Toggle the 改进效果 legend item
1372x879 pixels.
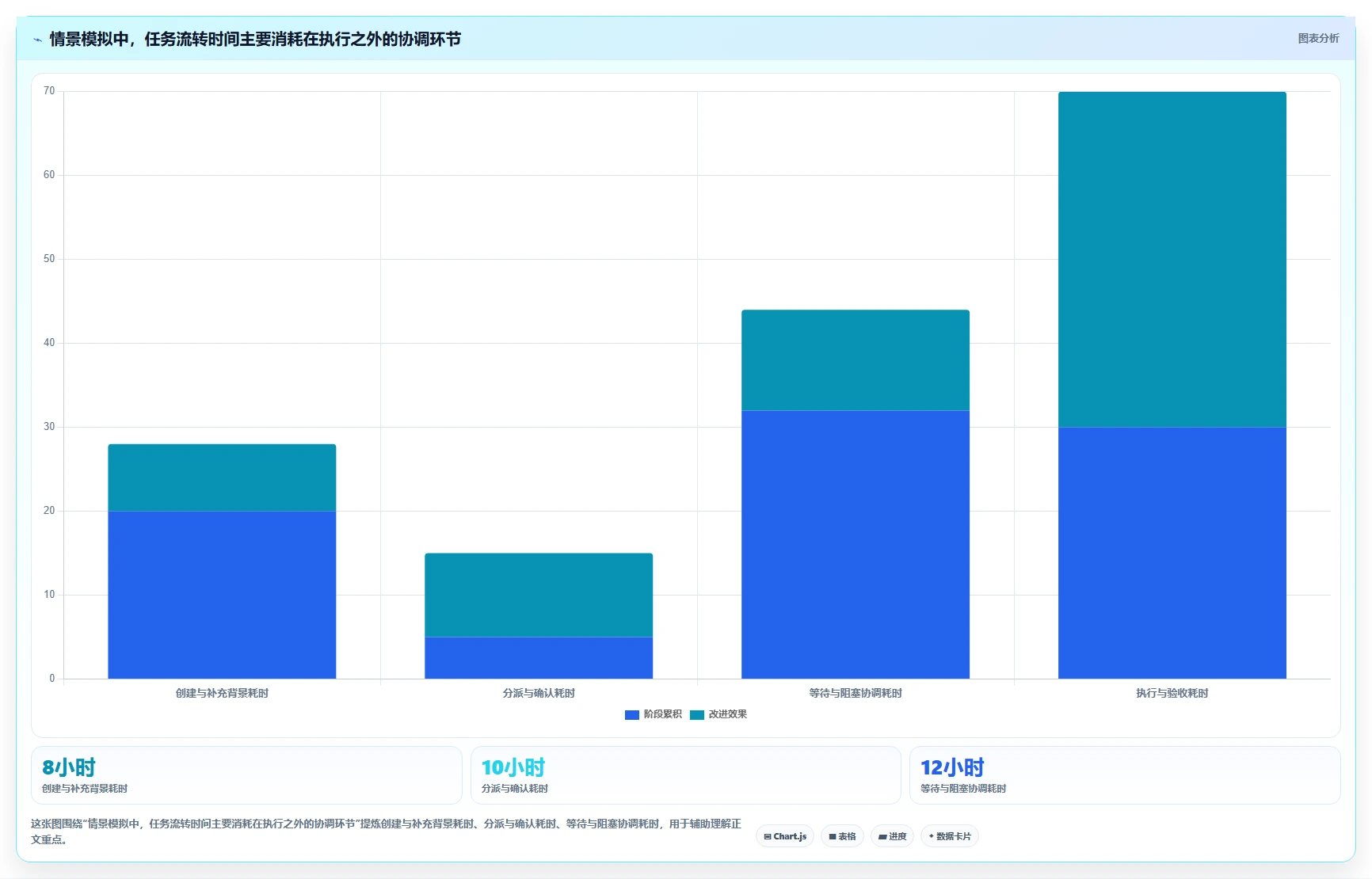pyautogui.click(x=718, y=714)
